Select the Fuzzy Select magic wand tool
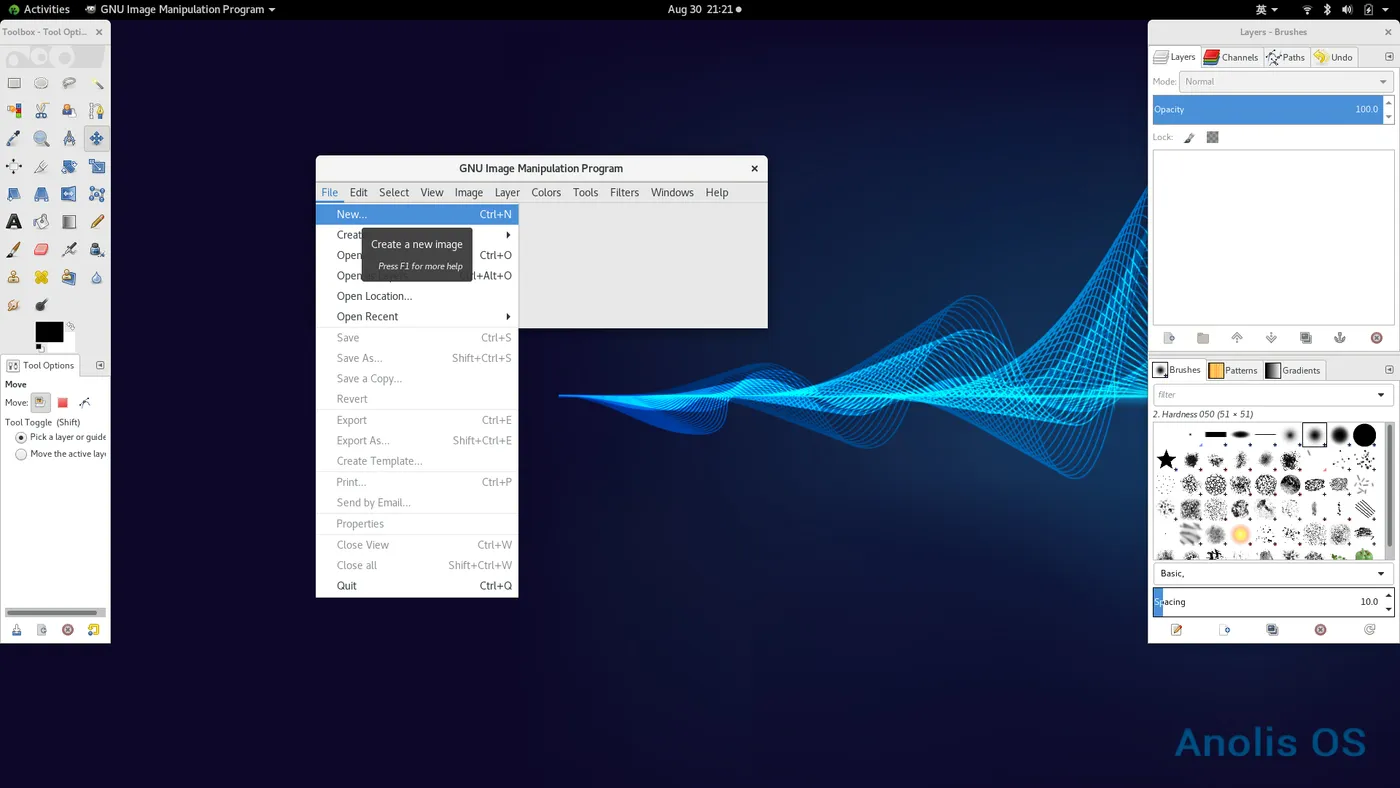The width and height of the screenshot is (1400, 788). (x=96, y=83)
